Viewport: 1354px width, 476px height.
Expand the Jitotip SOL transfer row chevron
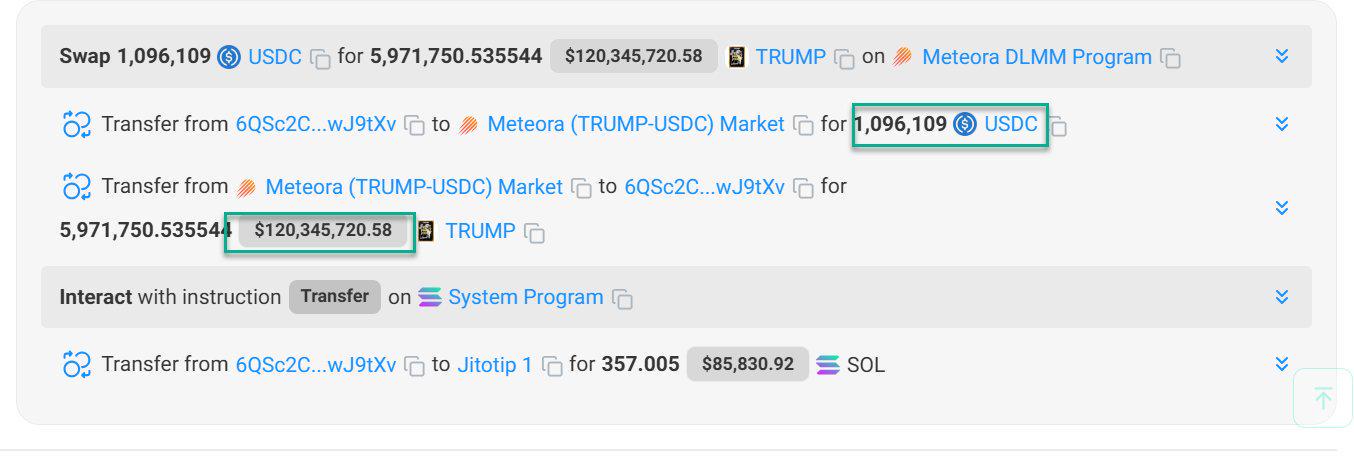[x=1282, y=364]
